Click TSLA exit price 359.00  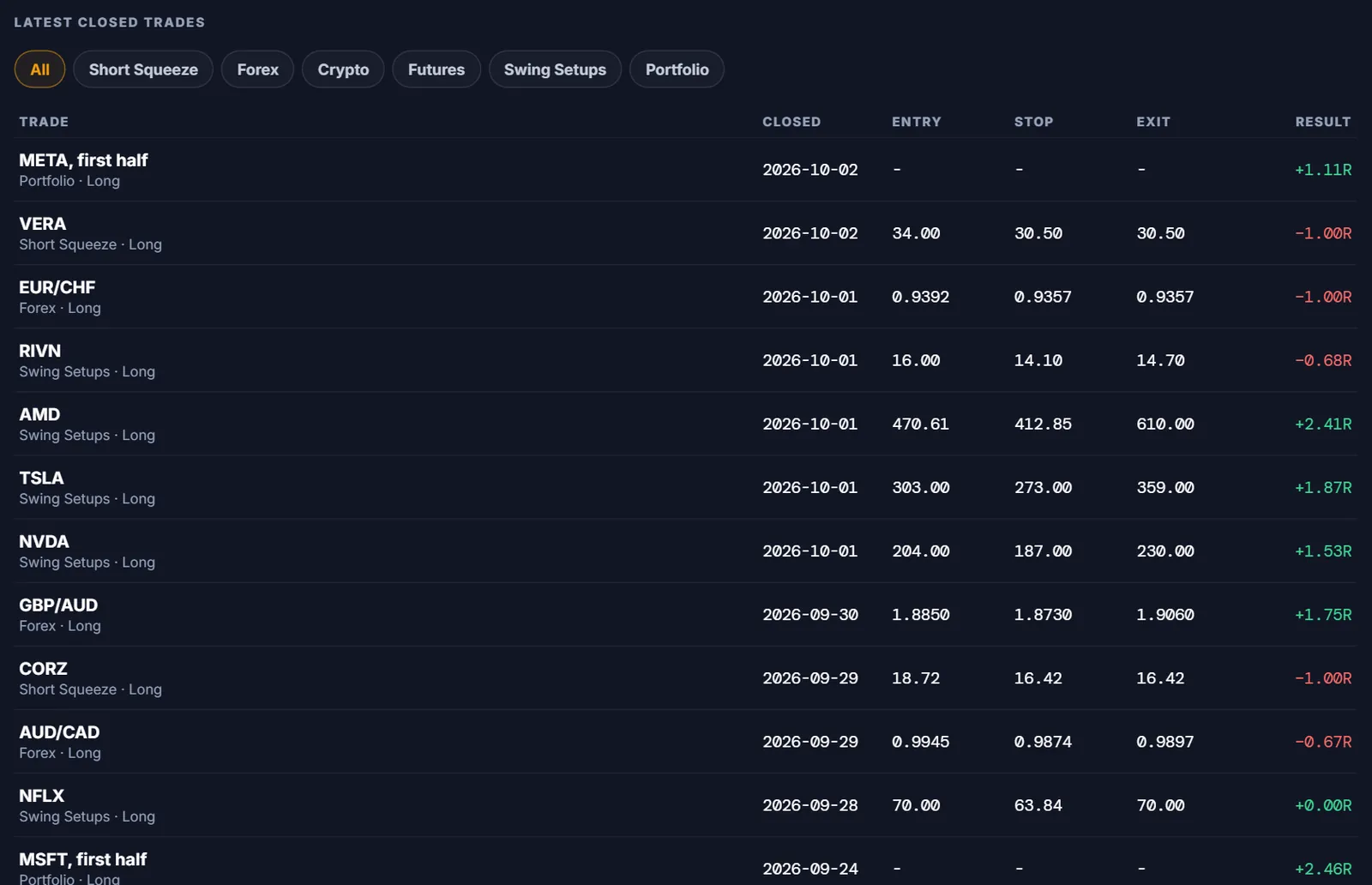(x=1165, y=487)
